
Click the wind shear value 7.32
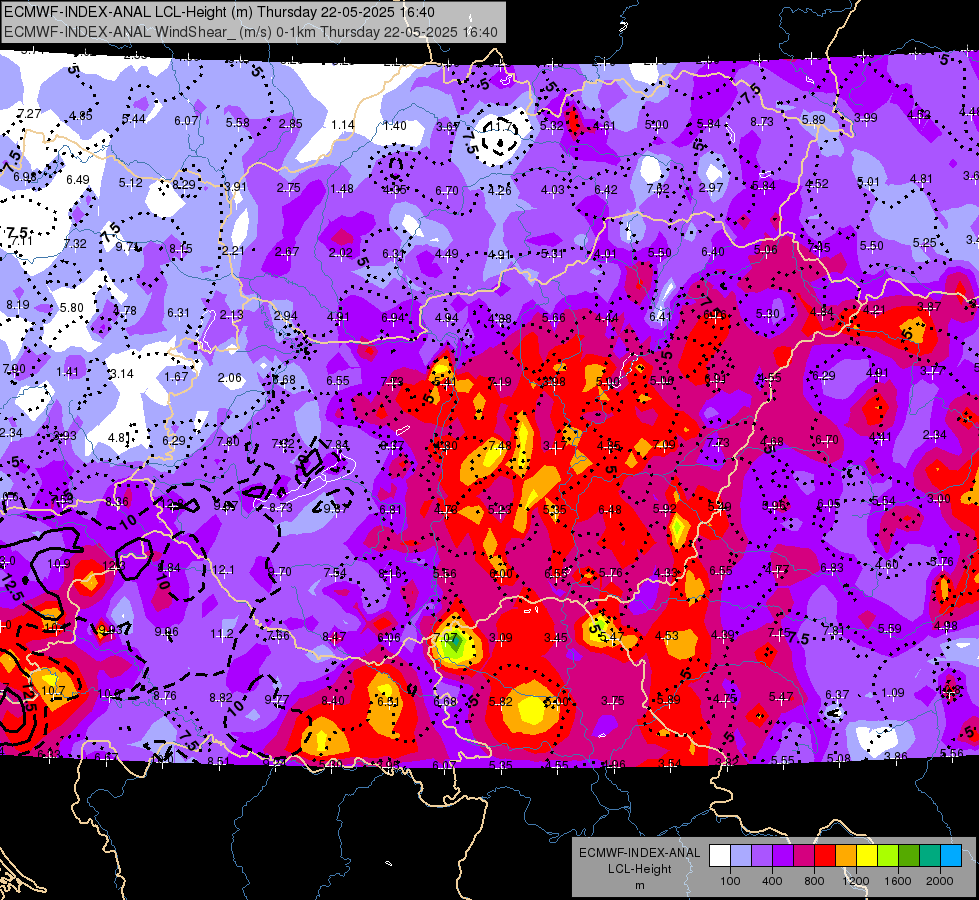pyautogui.click(x=75, y=243)
